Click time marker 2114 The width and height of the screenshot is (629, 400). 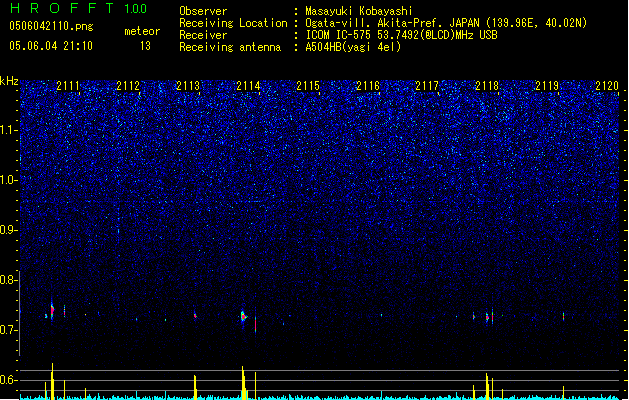248,86
